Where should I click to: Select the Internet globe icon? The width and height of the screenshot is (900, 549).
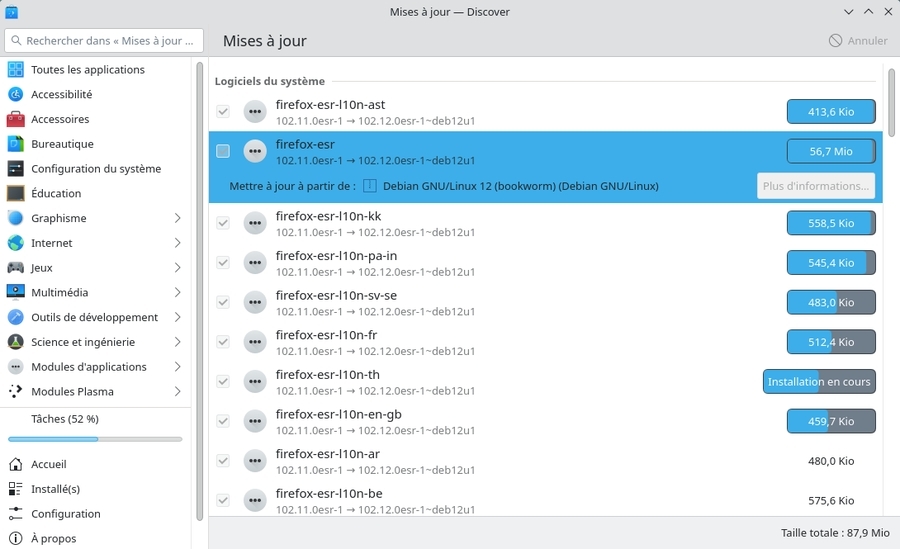15,243
